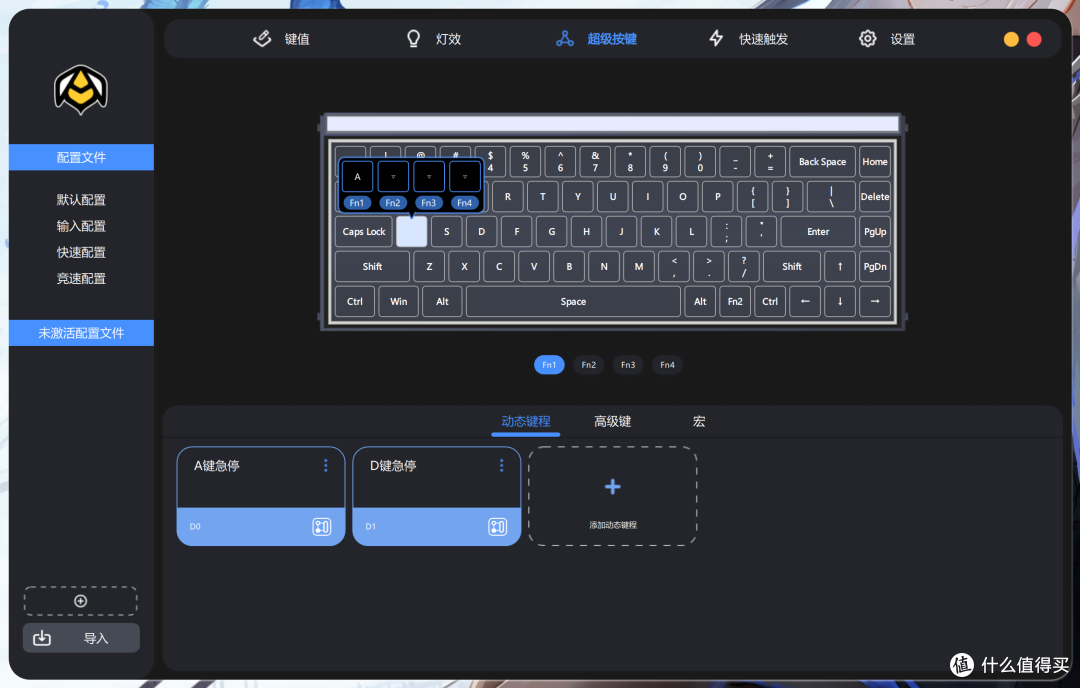The image size is (1080, 688).
Task: Click the Fn2 key on bottom row
Action: tap(735, 301)
